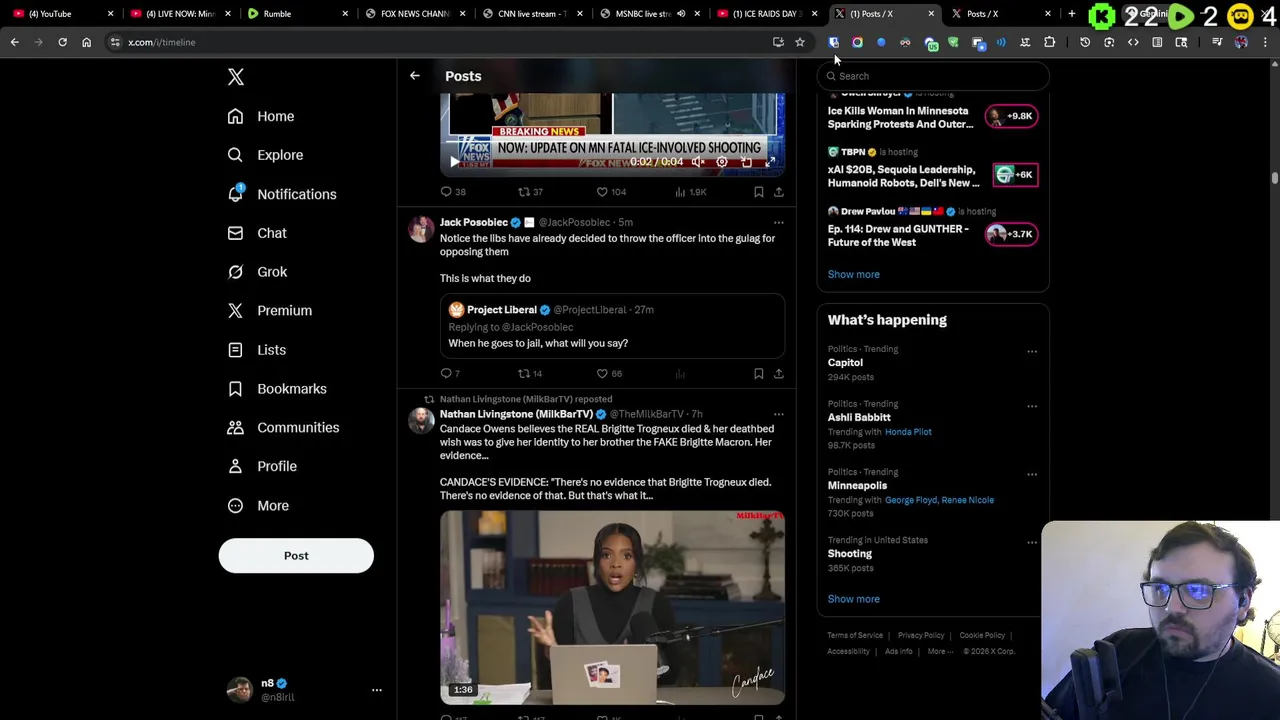
Task: Open more options on Nathan Livingstone post
Action: pyautogui.click(x=779, y=414)
